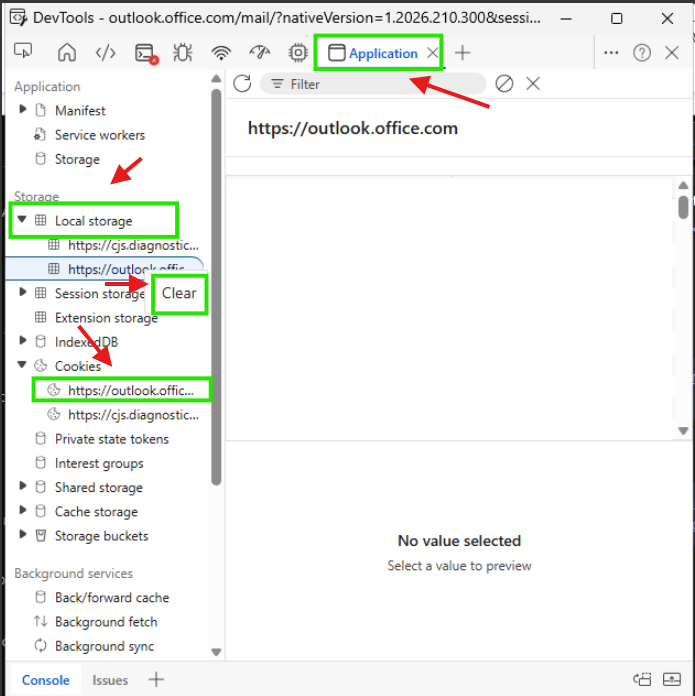Click sidebar scroll down arrow
695x696 pixels.
click(x=216, y=652)
